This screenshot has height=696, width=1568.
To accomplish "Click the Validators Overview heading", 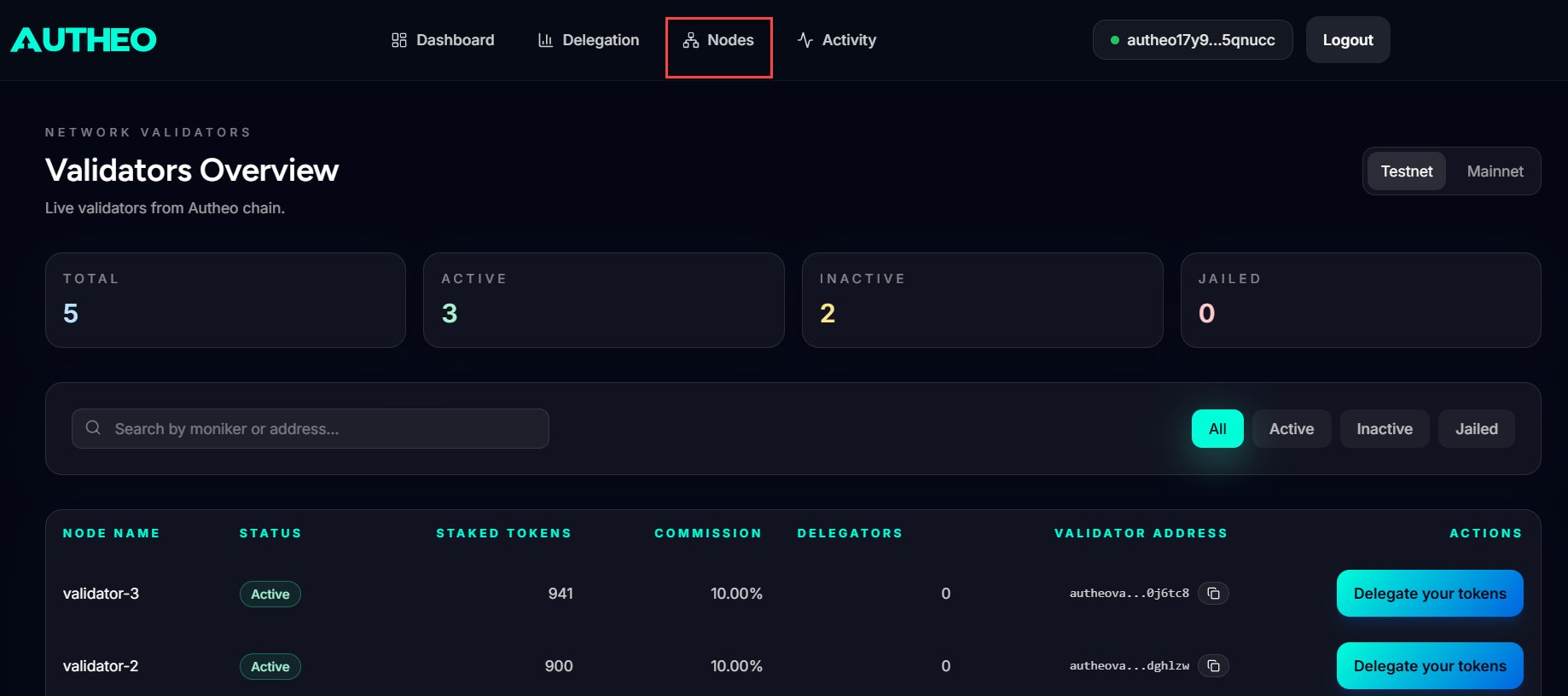I will coord(192,171).
